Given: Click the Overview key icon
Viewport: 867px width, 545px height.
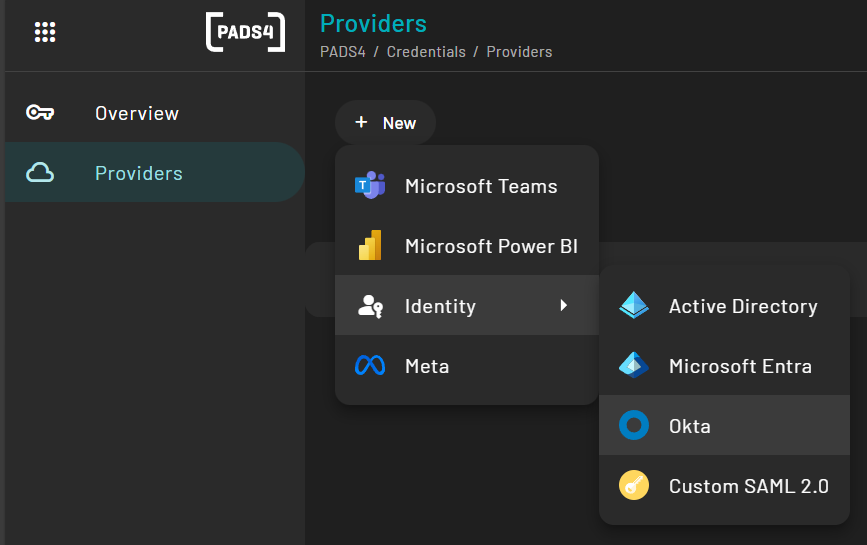Looking at the screenshot, I should point(40,113).
